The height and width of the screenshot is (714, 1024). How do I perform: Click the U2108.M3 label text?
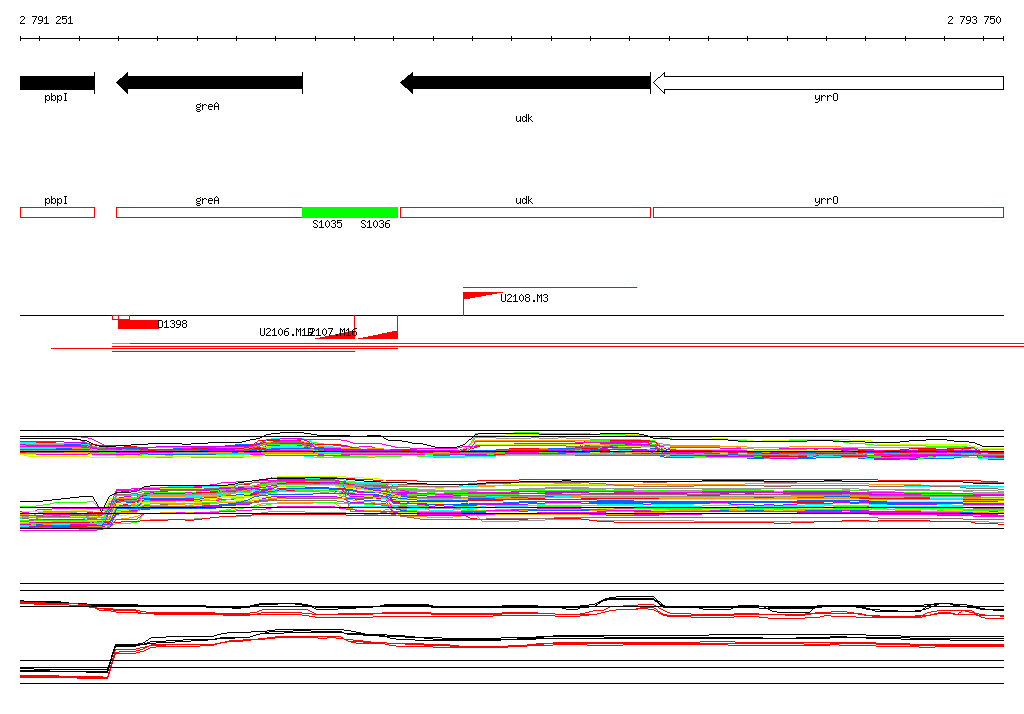(x=524, y=298)
